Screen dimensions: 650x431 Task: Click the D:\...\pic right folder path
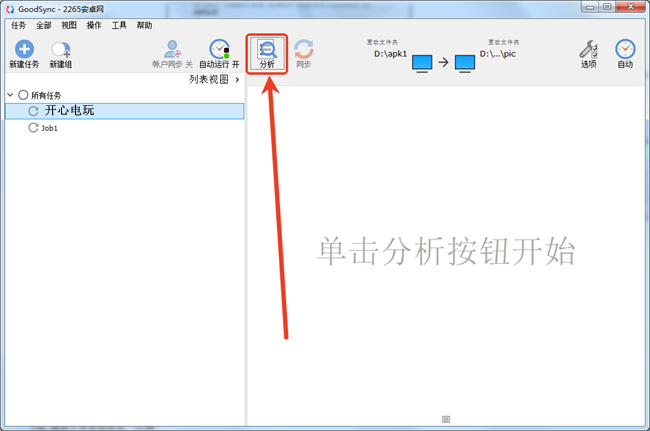[x=498, y=54]
